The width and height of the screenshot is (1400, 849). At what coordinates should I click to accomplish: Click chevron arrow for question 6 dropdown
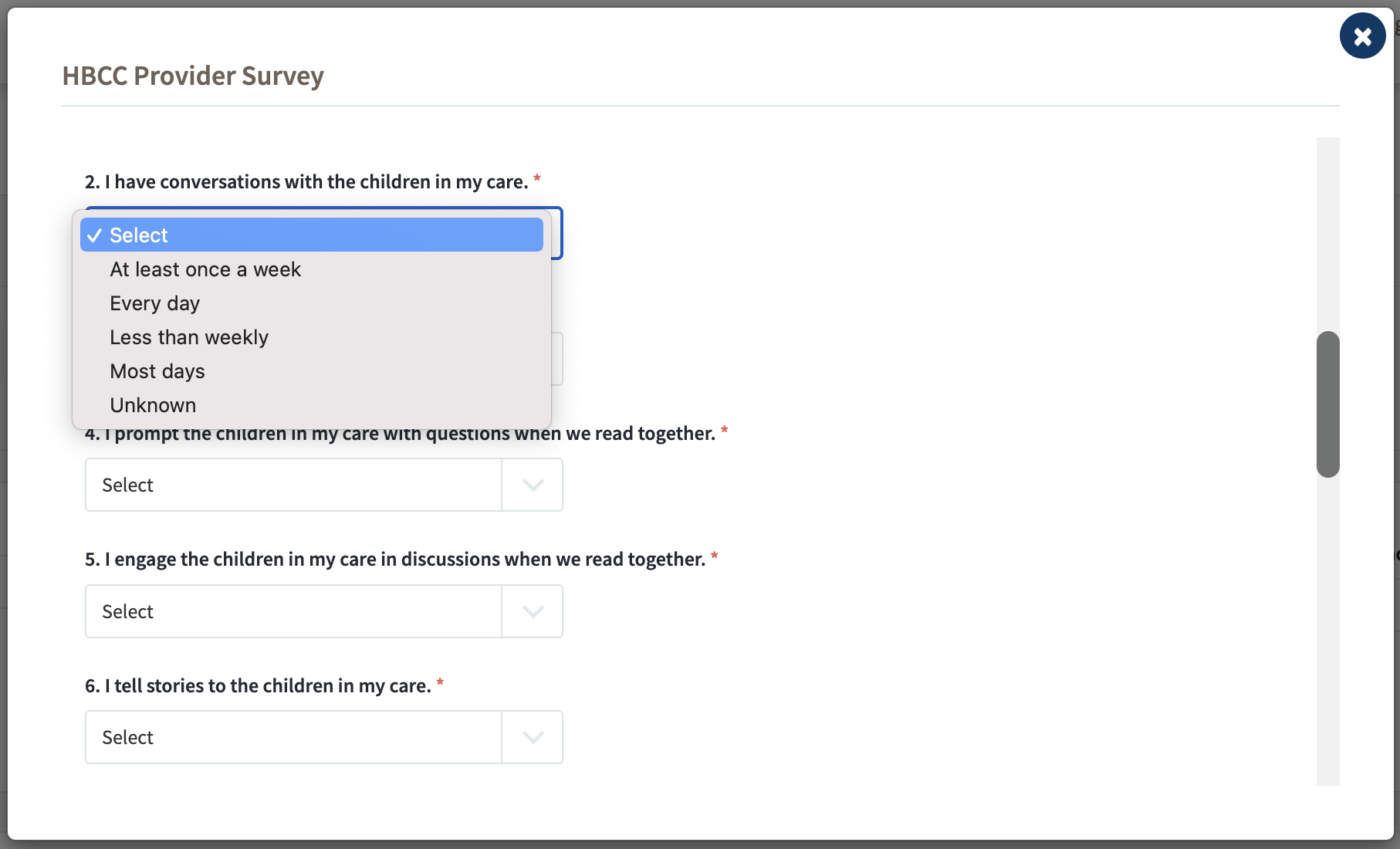533,737
